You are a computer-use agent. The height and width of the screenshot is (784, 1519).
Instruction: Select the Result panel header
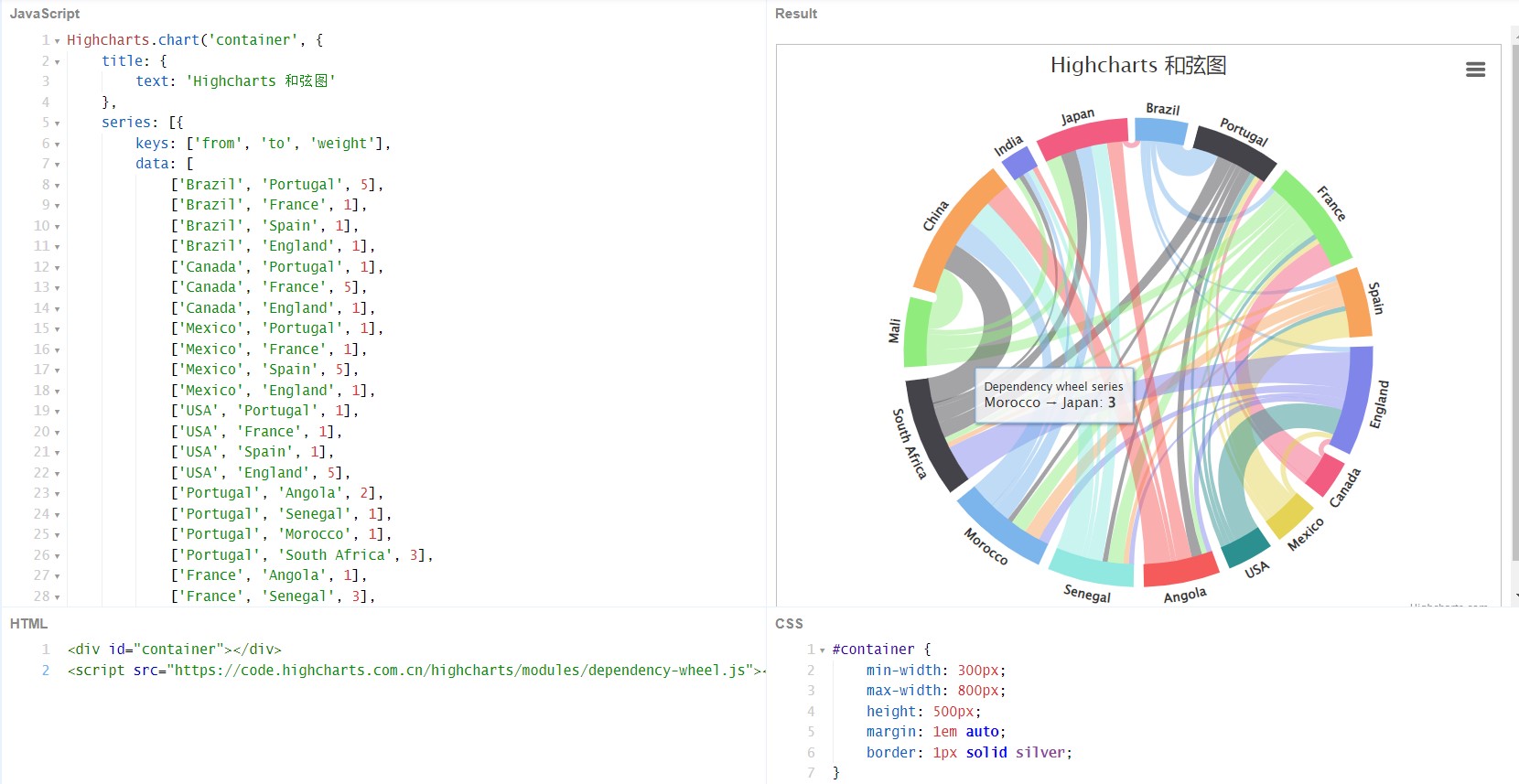tap(796, 14)
